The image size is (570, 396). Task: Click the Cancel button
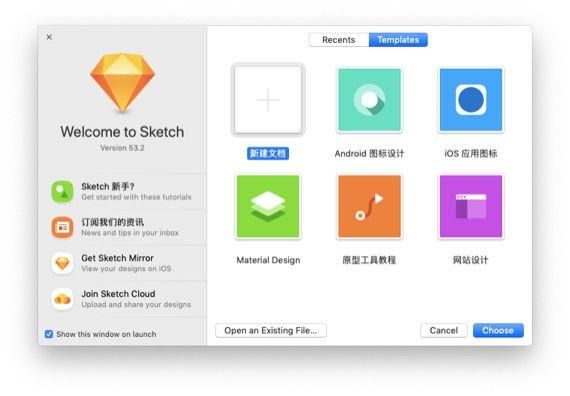point(443,331)
